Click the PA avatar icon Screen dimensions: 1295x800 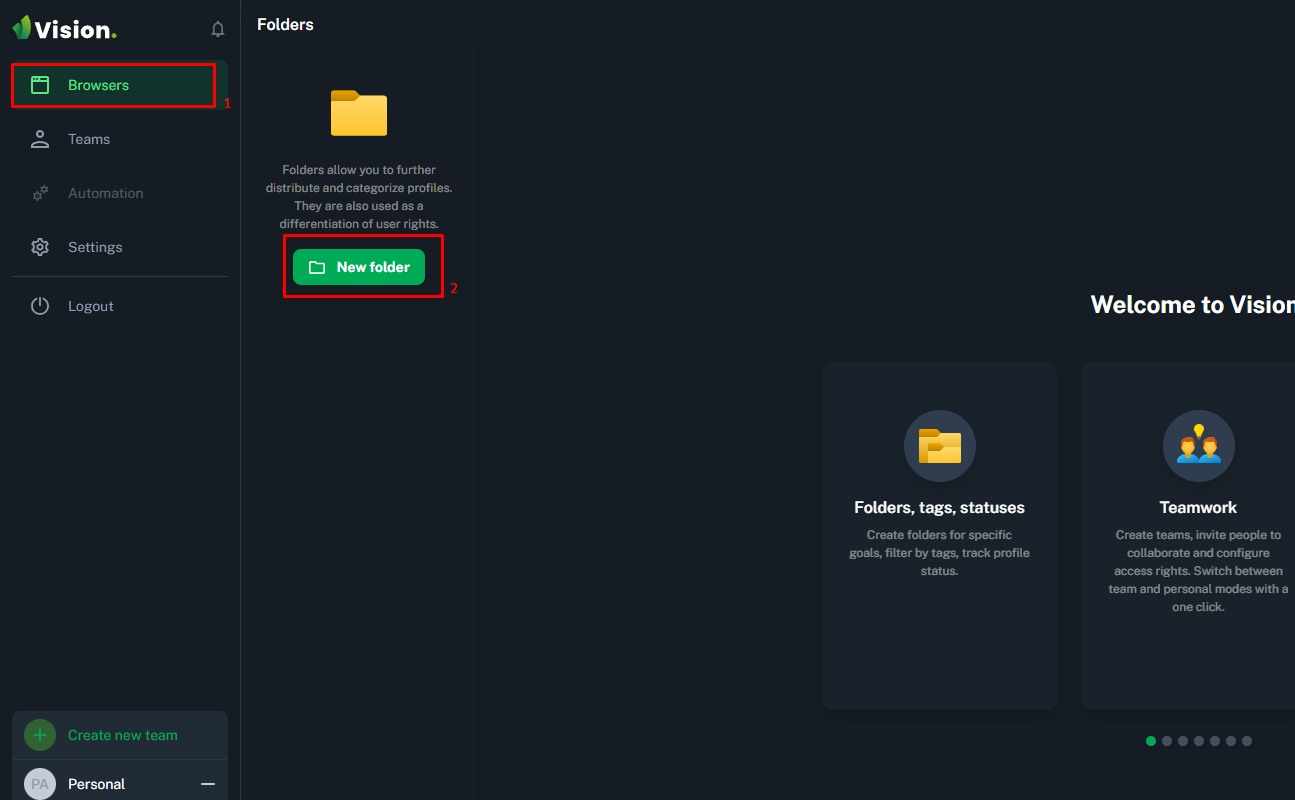(x=40, y=784)
